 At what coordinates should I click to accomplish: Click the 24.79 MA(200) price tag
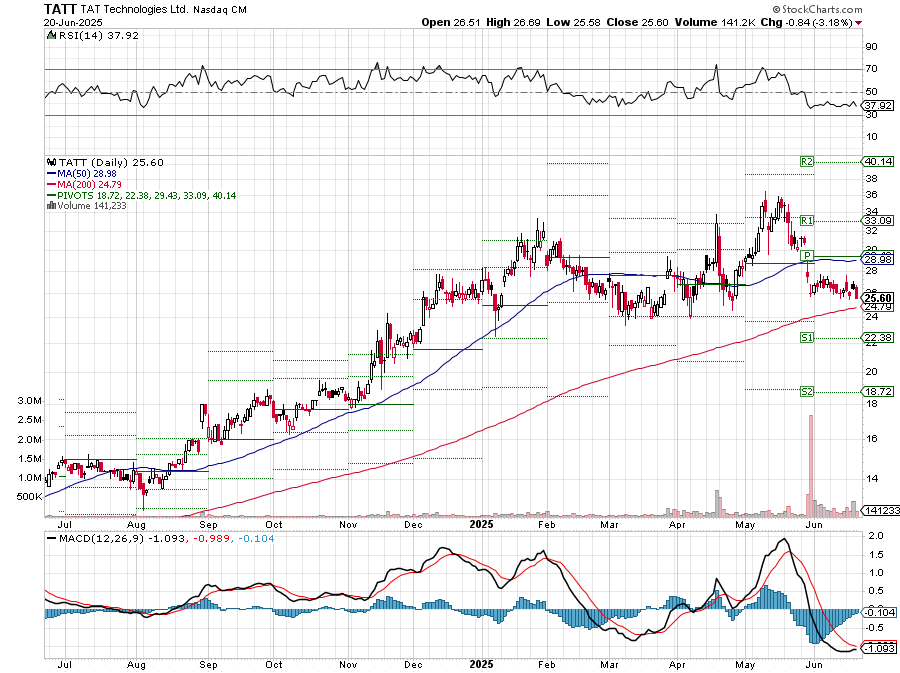(x=879, y=307)
